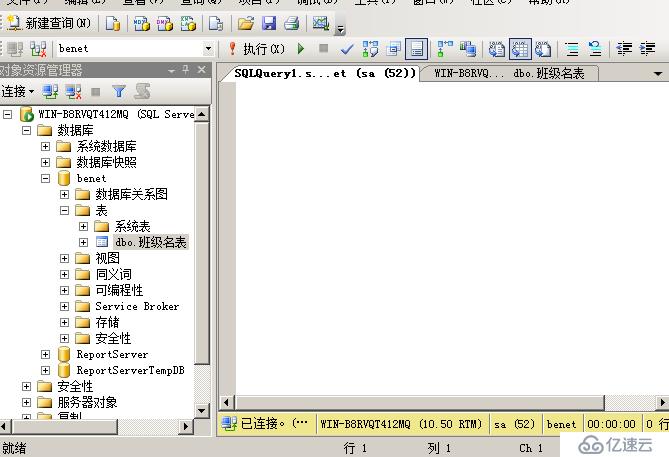Click the Object Explorer connect server icon
This screenshot has height=457, width=669.
tap(50, 91)
